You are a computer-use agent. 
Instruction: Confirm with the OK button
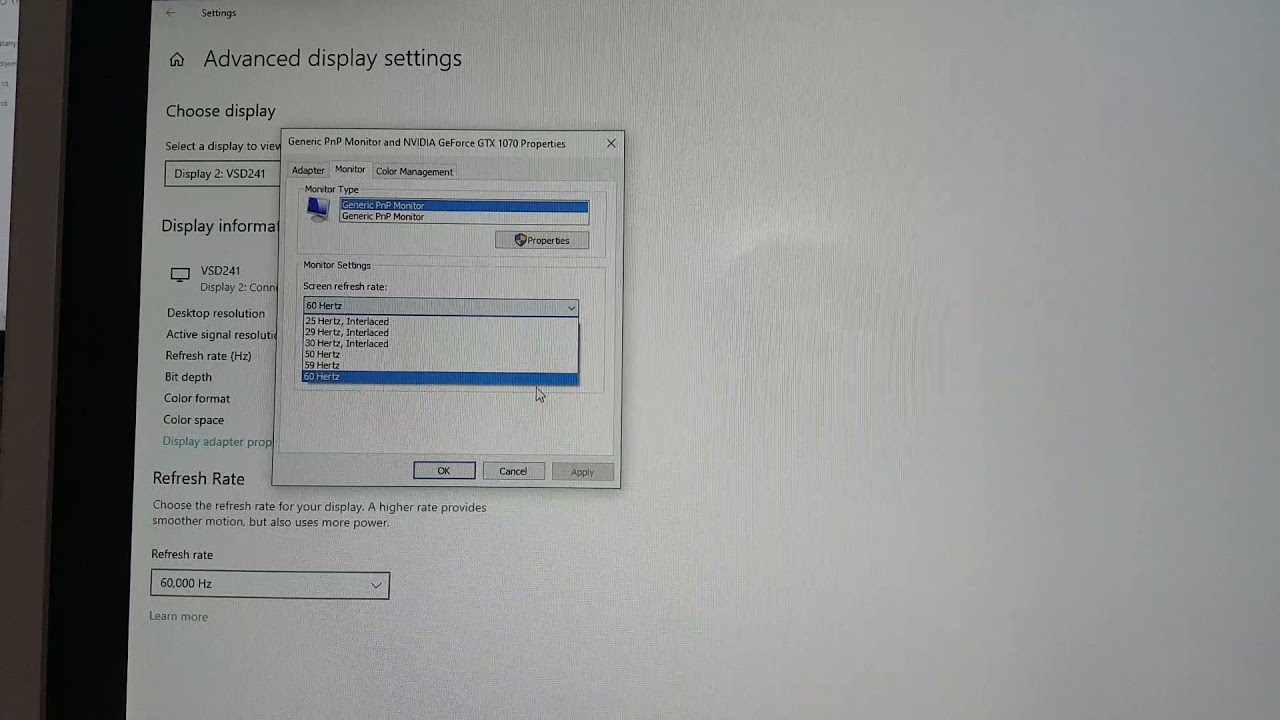[x=444, y=471]
